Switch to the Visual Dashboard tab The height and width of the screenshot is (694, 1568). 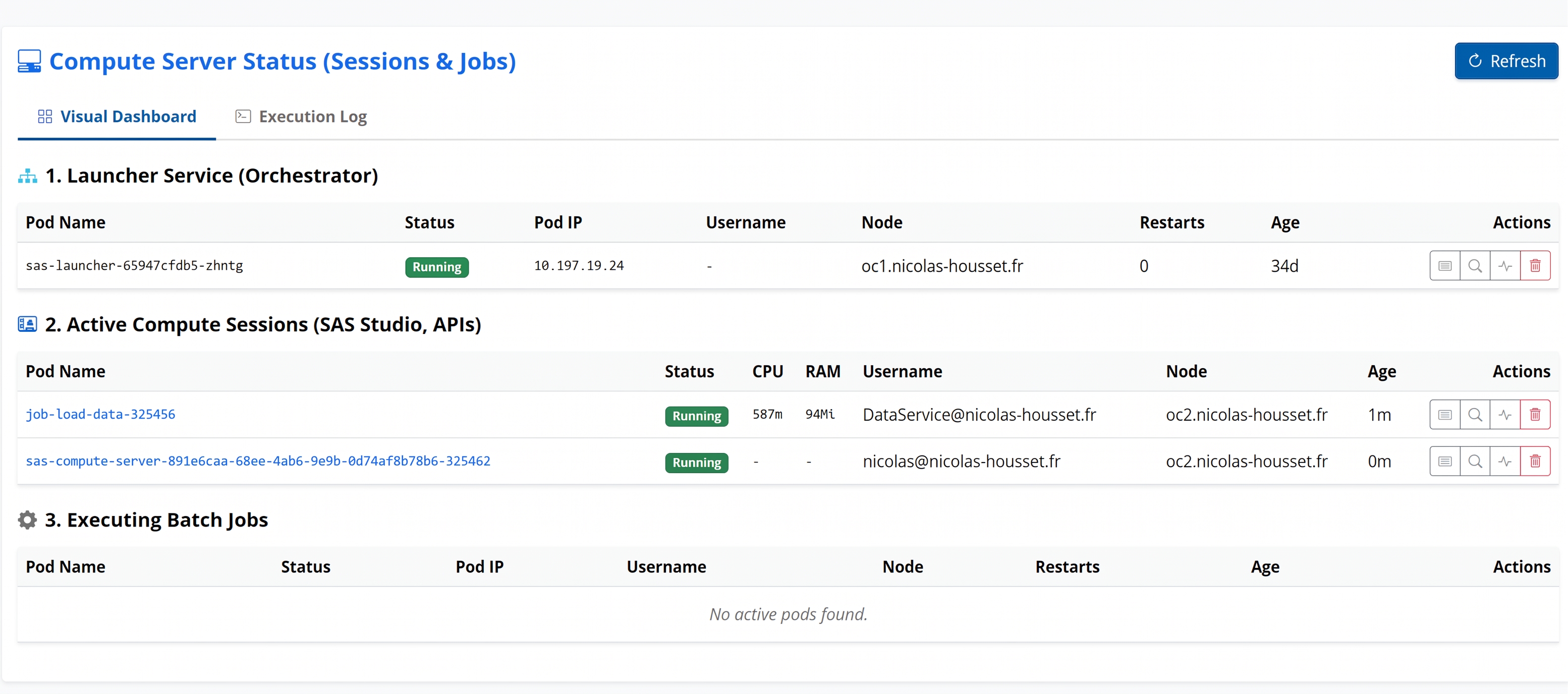(117, 117)
